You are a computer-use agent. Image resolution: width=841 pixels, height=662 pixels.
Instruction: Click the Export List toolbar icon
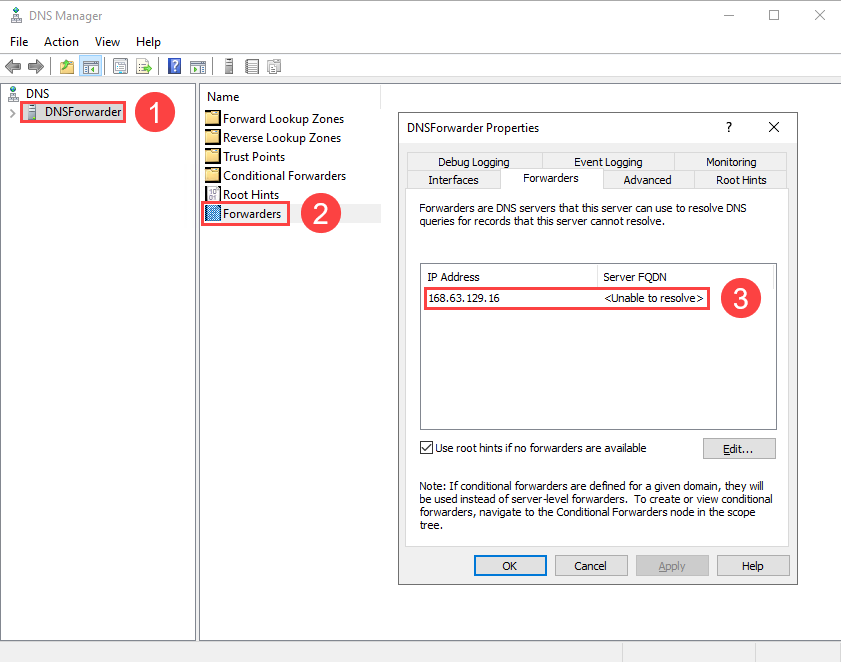[145, 66]
